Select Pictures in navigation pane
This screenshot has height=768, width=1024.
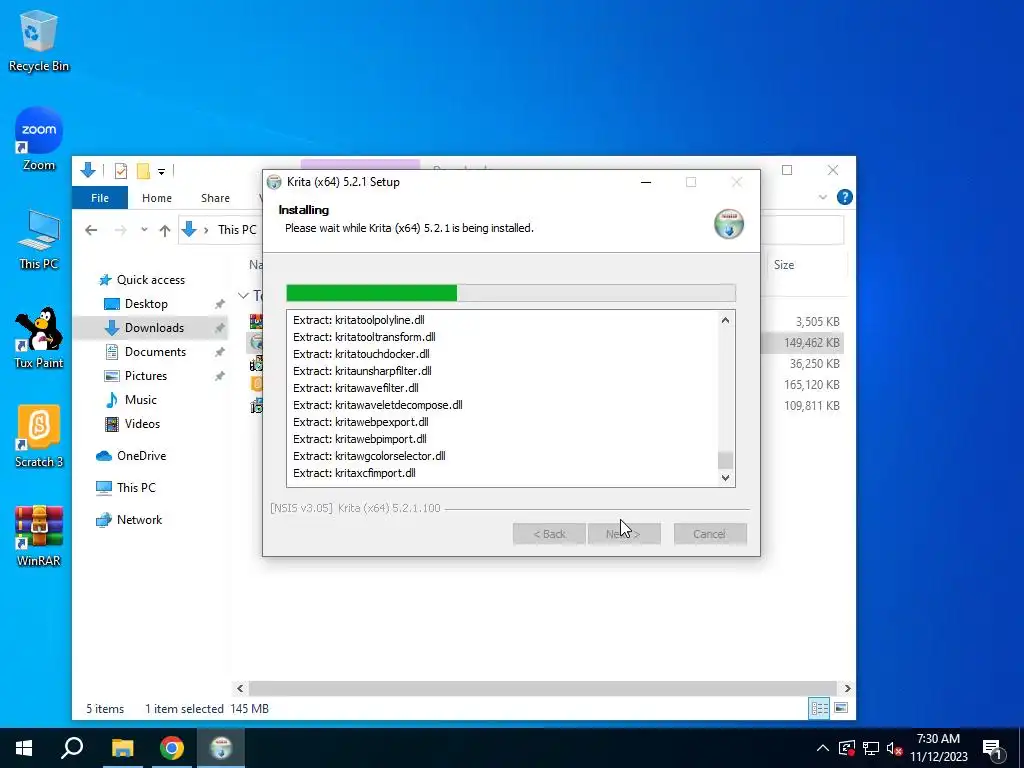[146, 376]
